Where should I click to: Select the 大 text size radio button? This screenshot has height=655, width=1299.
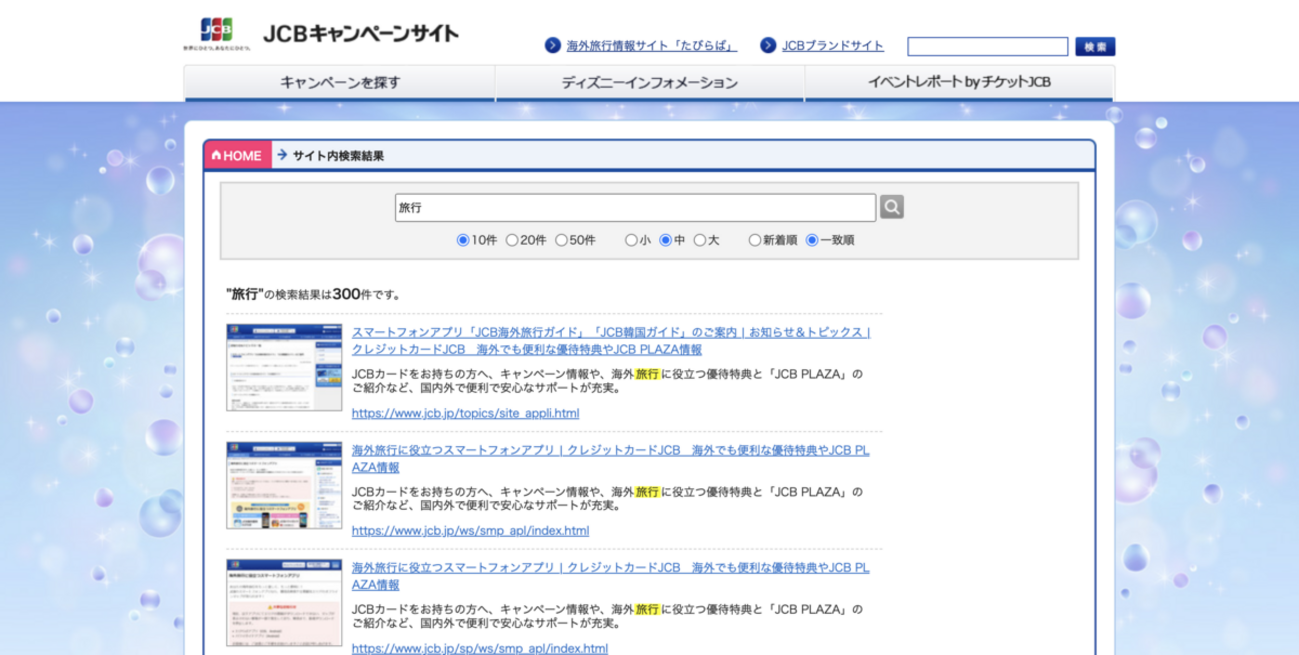click(x=700, y=240)
